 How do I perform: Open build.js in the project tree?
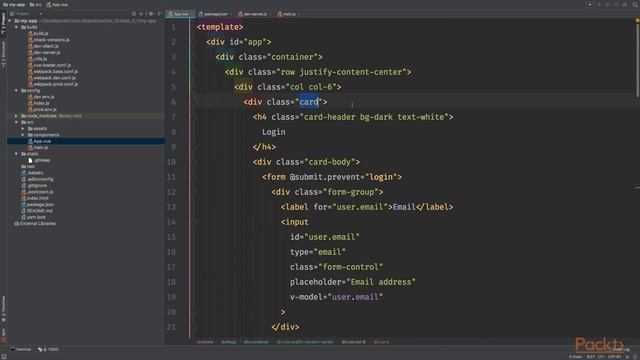(41, 33)
